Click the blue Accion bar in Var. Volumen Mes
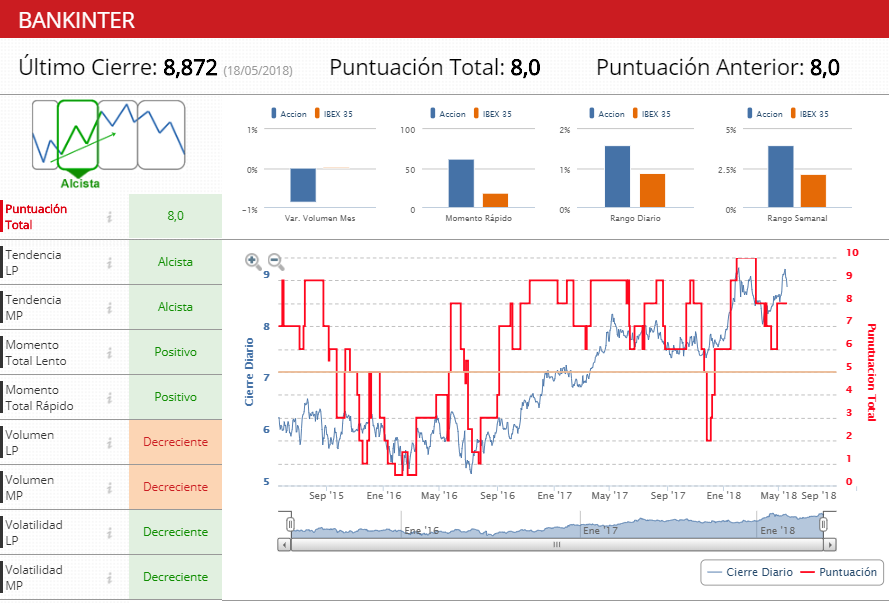 point(303,185)
